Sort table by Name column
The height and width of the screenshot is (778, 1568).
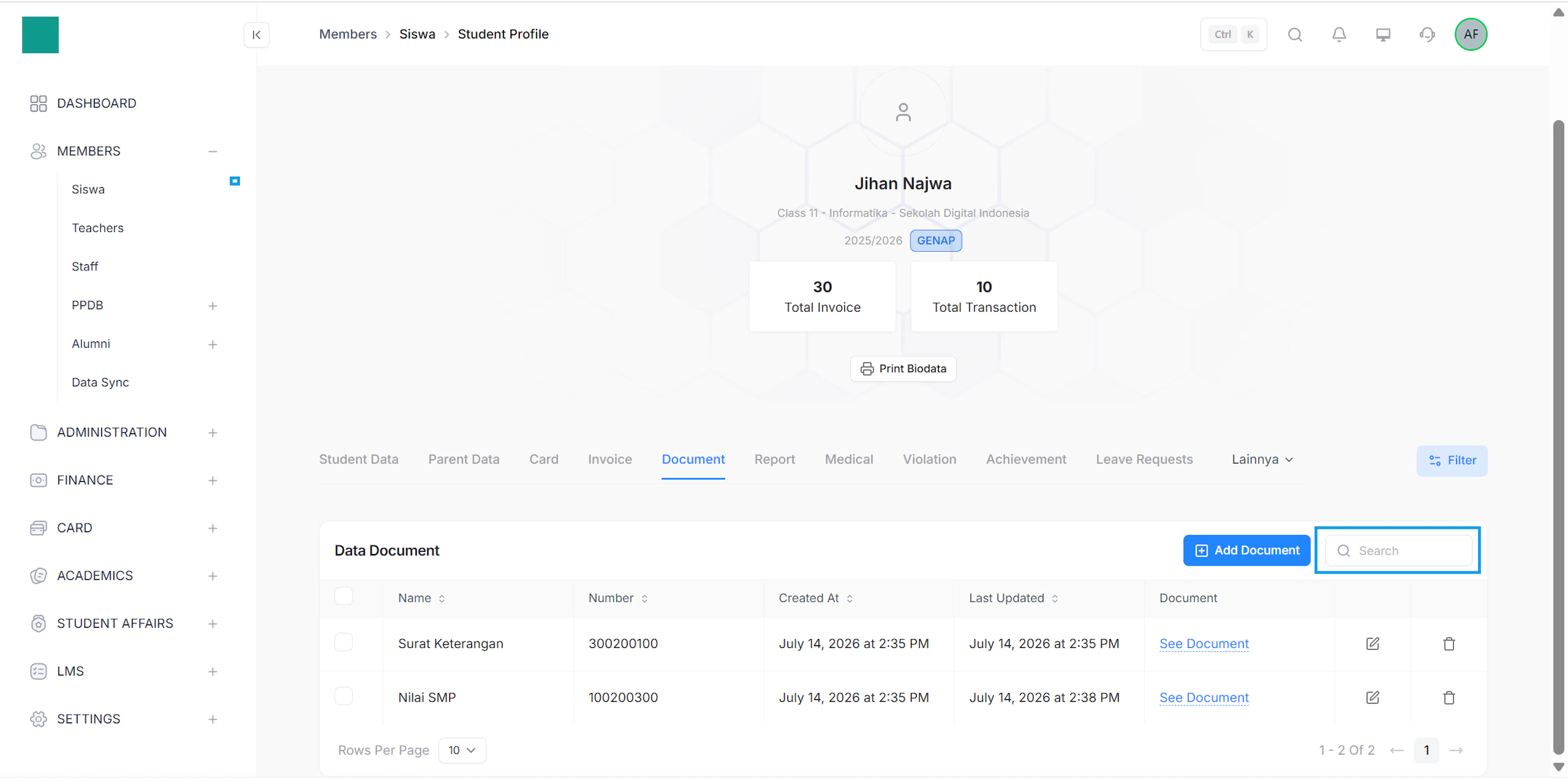[x=421, y=598]
